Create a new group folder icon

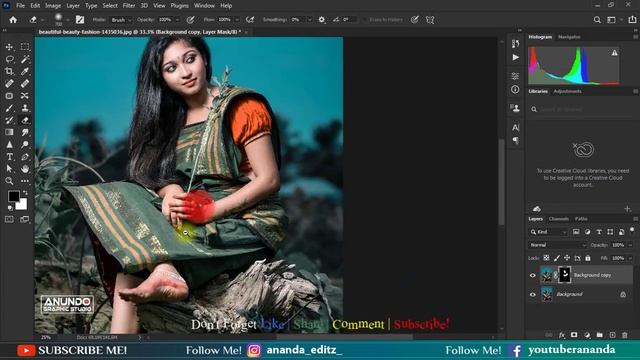click(x=600, y=335)
